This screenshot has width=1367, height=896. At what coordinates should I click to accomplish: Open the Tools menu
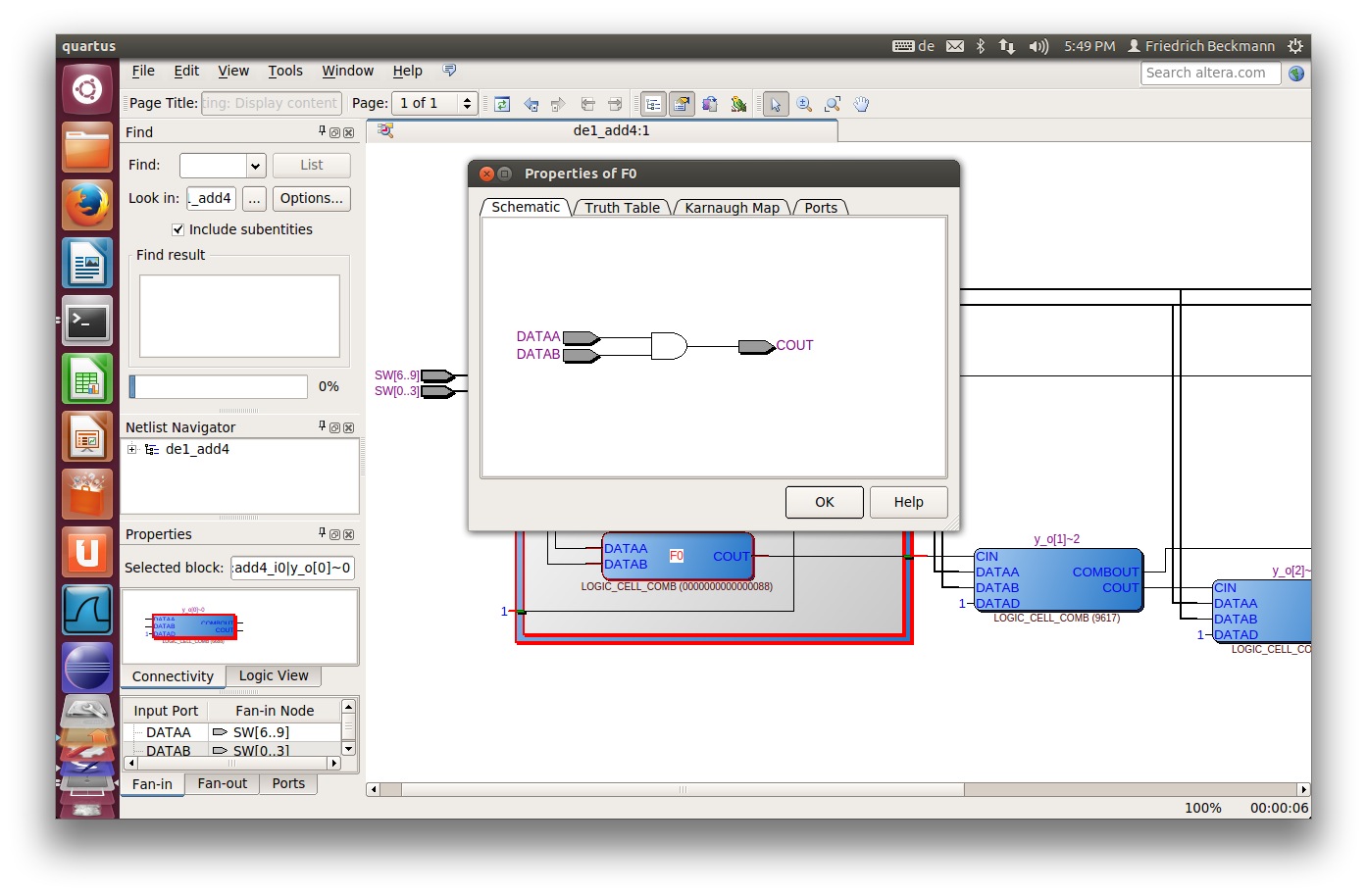tap(285, 71)
